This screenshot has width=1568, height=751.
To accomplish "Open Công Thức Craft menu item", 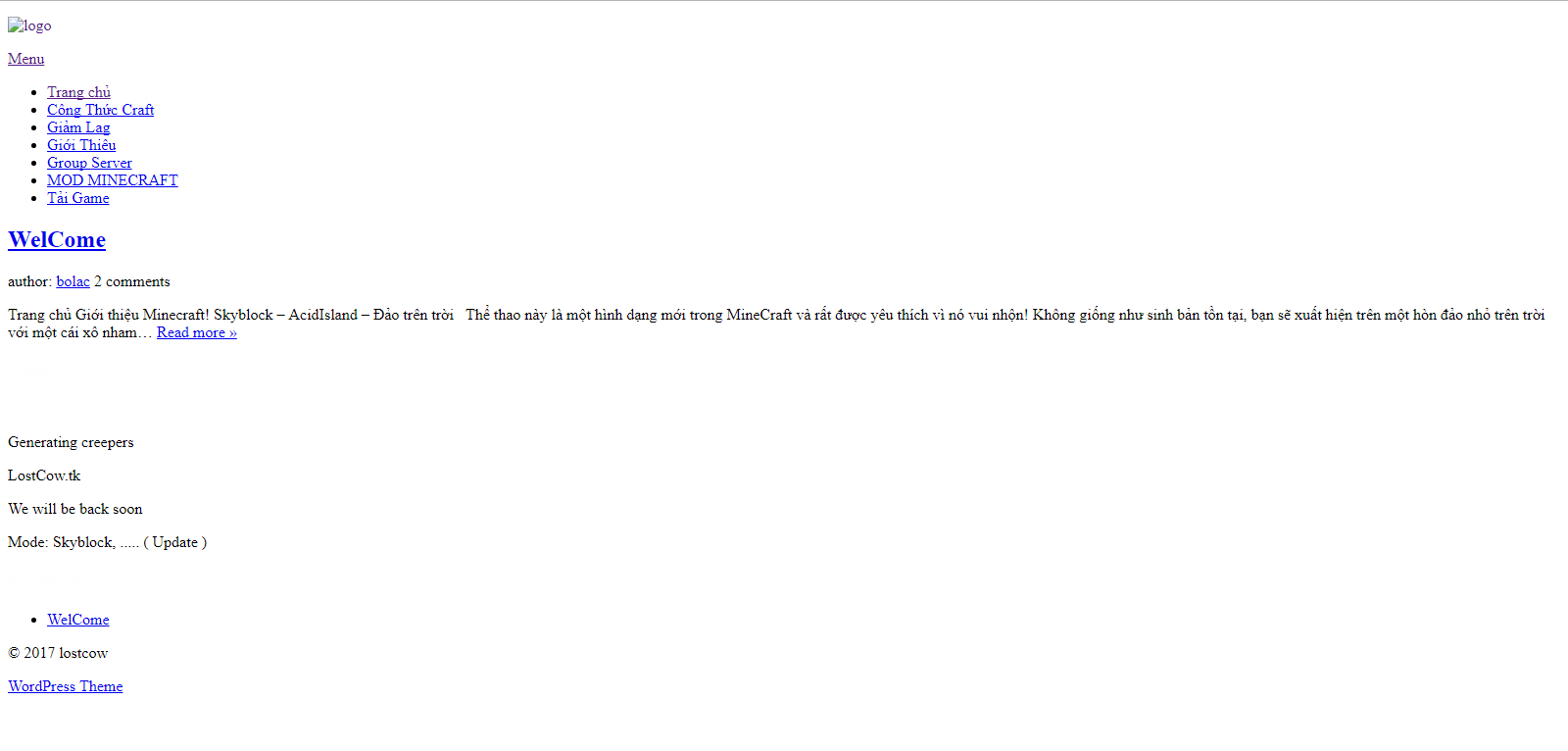I will click(x=100, y=110).
